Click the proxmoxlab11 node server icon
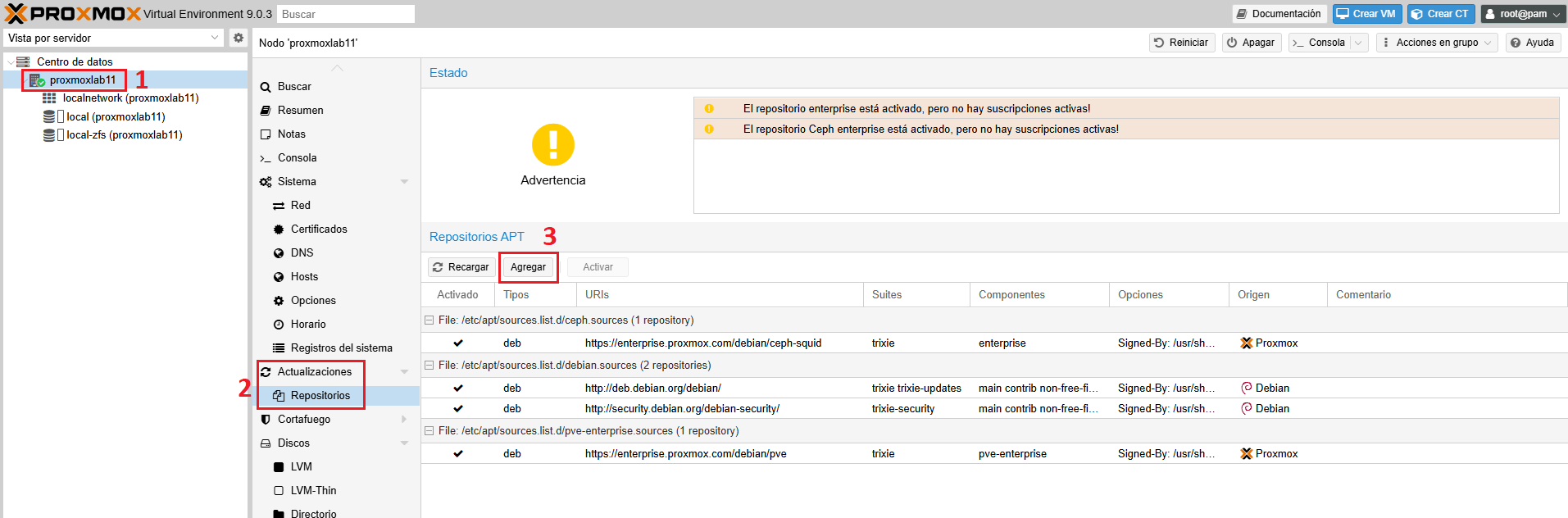This screenshot has height=518, width=1568. coord(37,80)
